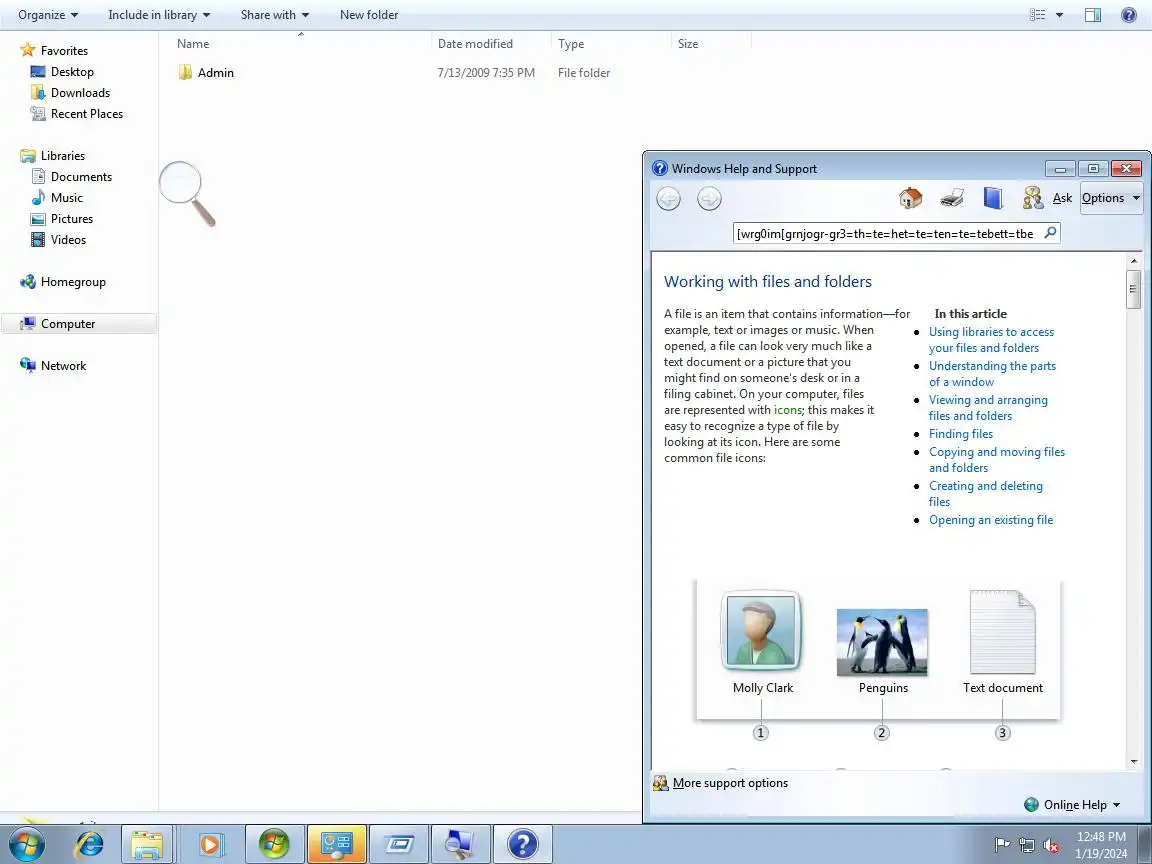Viewport: 1152px width, 864px height.
Task: Select Computer in navigation pane
Action: 79,323
